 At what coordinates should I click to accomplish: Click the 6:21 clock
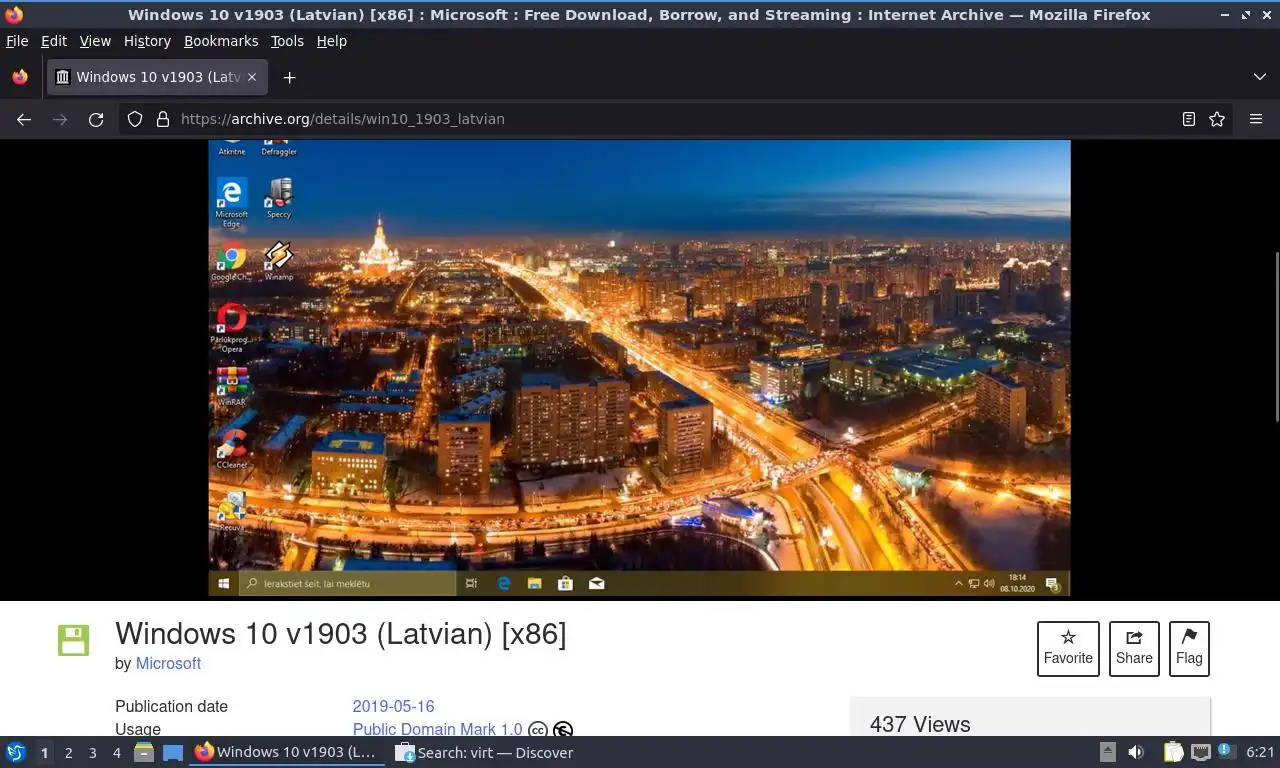[x=1260, y=752]
